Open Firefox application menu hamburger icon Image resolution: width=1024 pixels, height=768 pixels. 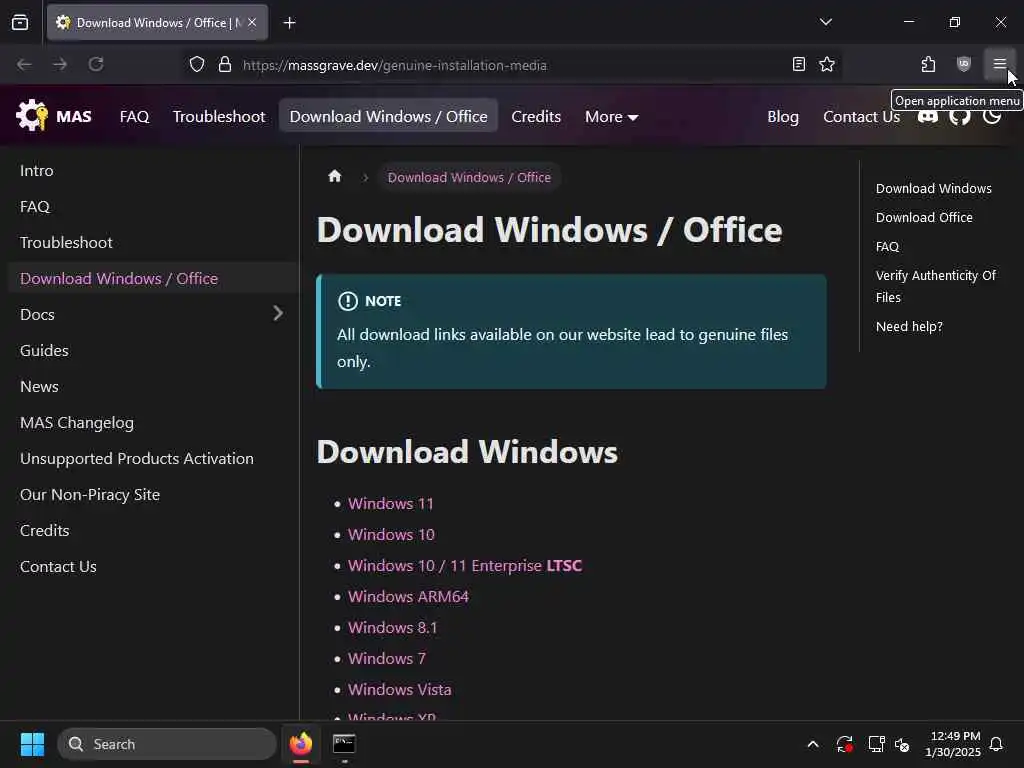[x=999, y=64]
